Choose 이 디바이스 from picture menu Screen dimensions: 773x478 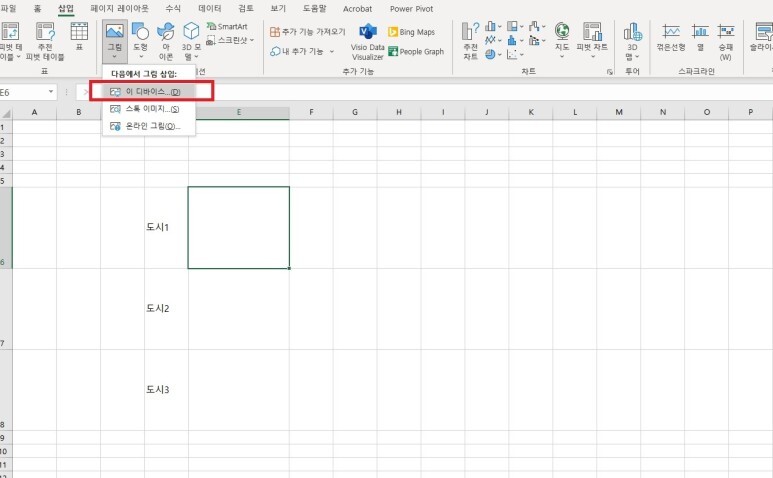coord(149,92)
